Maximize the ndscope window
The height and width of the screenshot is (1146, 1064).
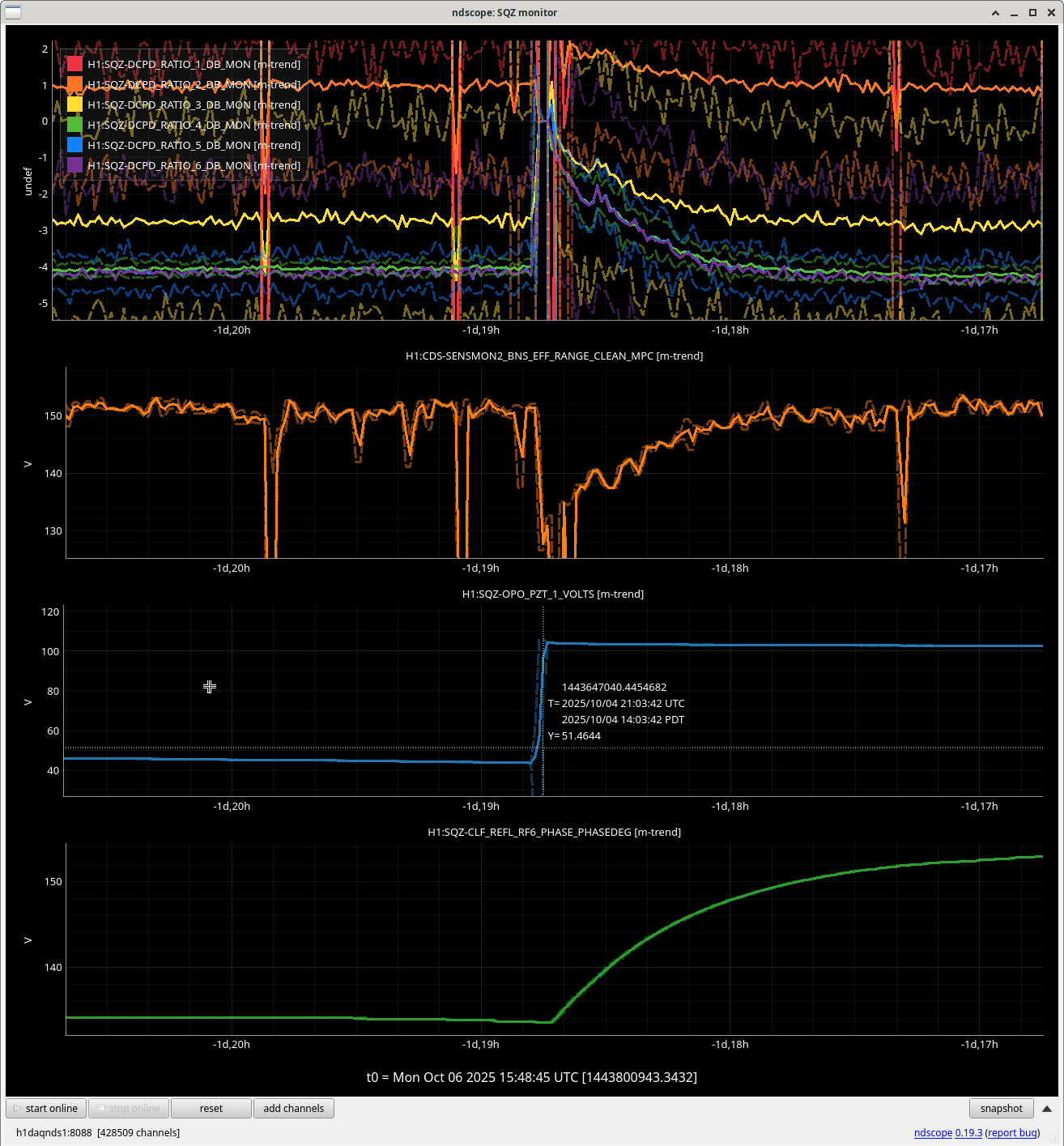1032,13
